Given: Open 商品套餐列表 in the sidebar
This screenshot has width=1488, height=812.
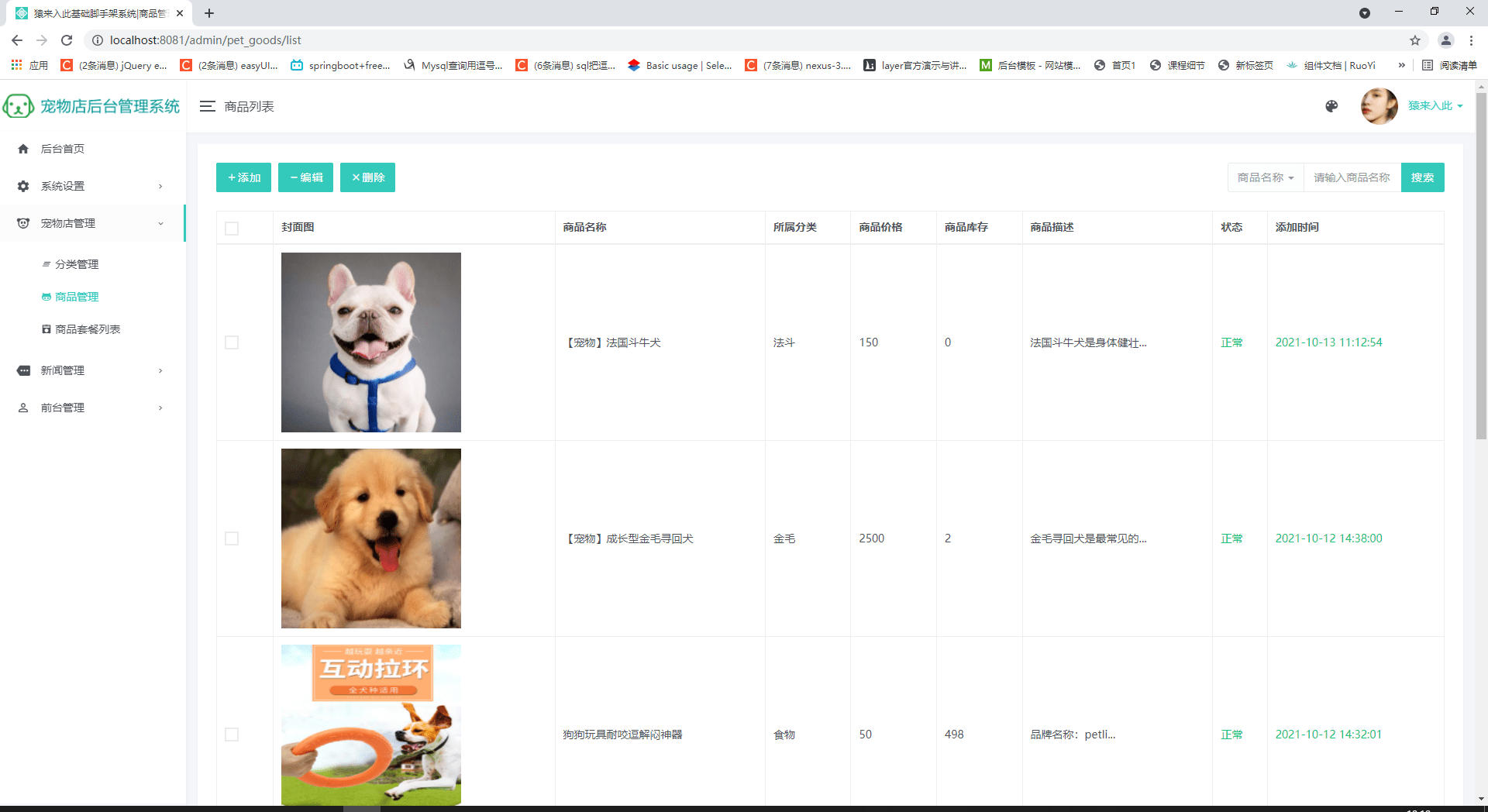Looking at the screenshot, I should 88,329.
